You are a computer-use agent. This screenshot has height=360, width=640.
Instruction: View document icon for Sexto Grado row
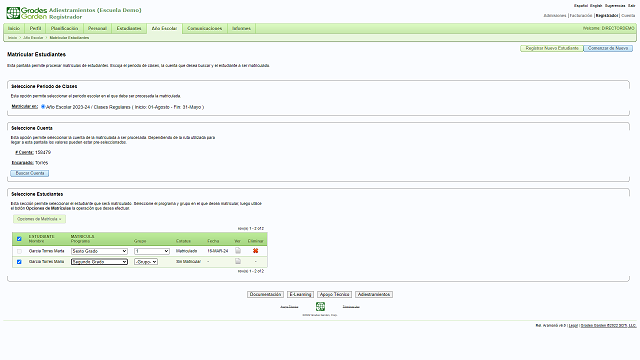tap(238, 251)
